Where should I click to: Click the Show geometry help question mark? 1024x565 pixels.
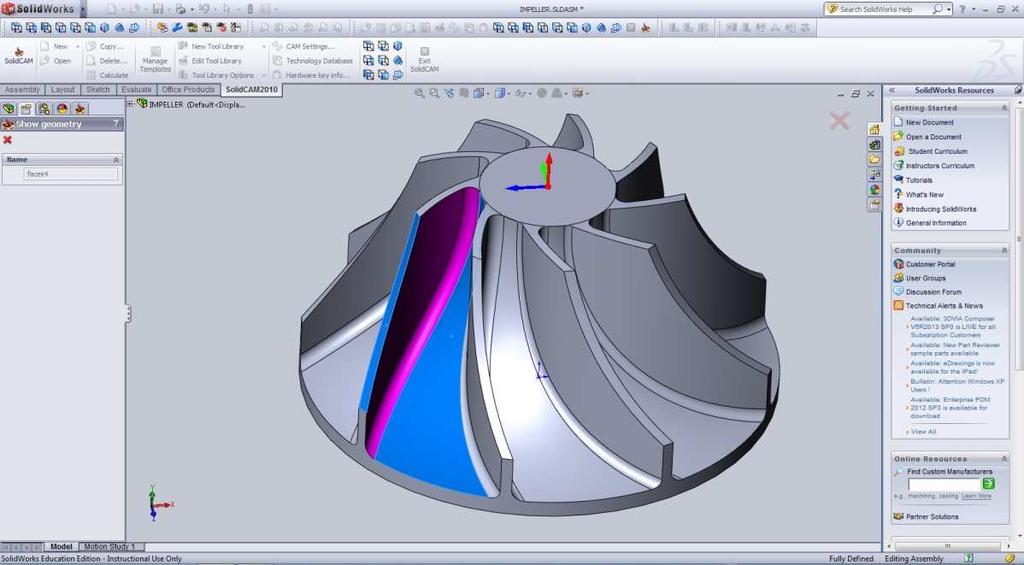tap(116, 123)
